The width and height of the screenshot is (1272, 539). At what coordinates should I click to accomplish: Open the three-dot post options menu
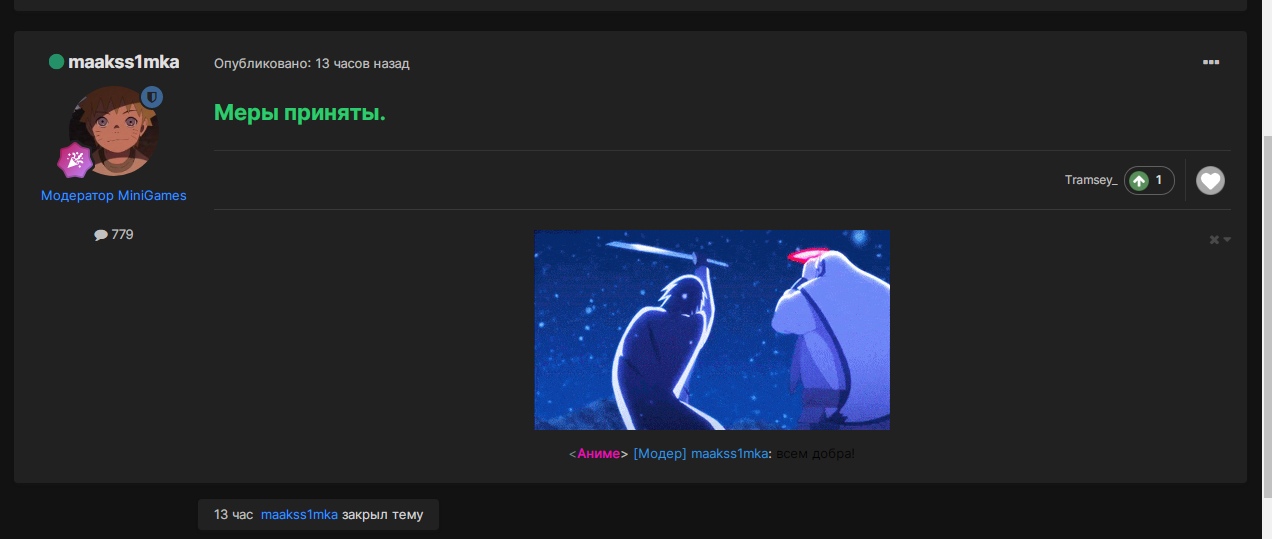pyautogui.click(x=1210, y=63)
